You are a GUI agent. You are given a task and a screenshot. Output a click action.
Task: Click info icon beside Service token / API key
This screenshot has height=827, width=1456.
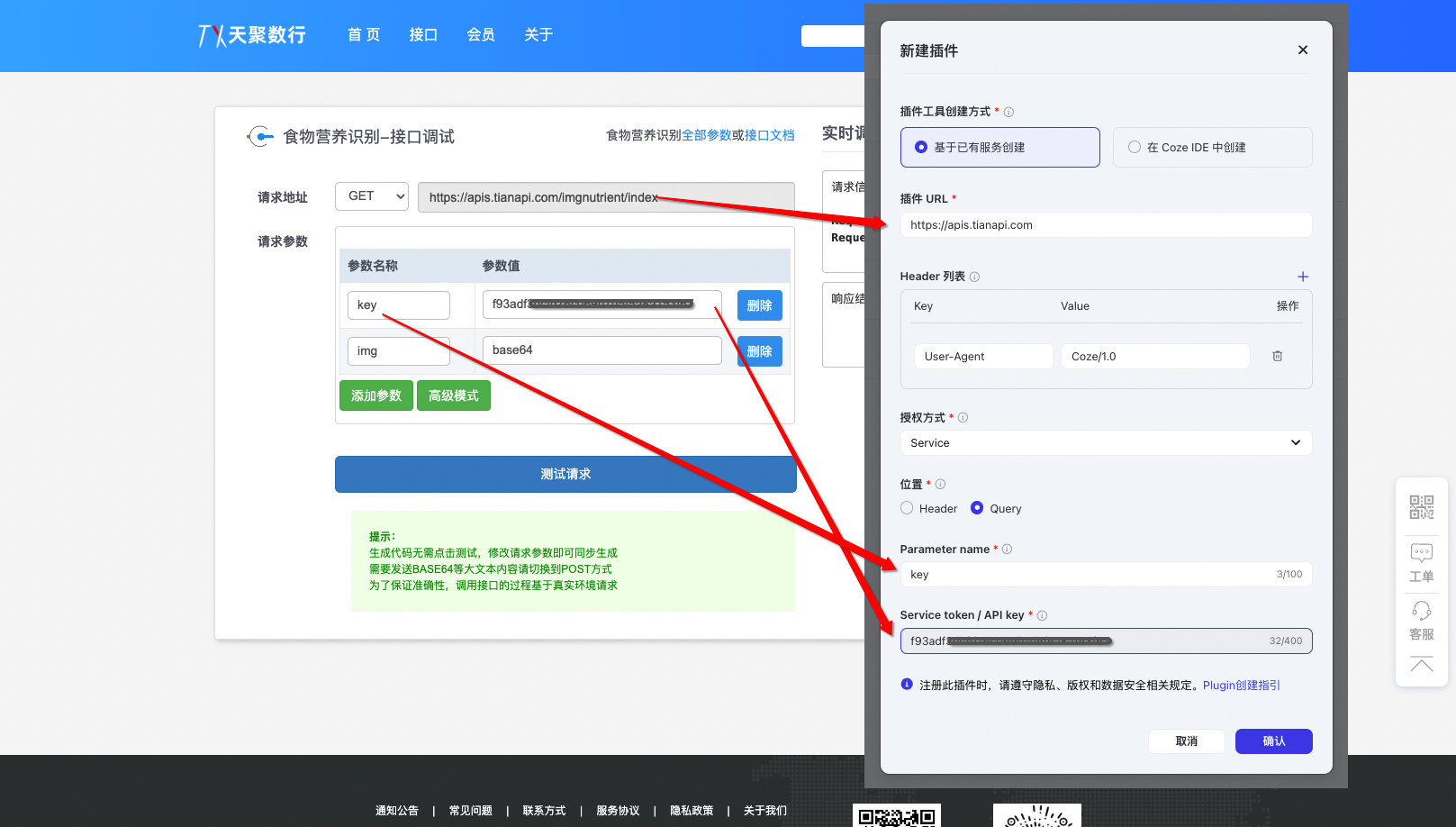pos(1042,615)
